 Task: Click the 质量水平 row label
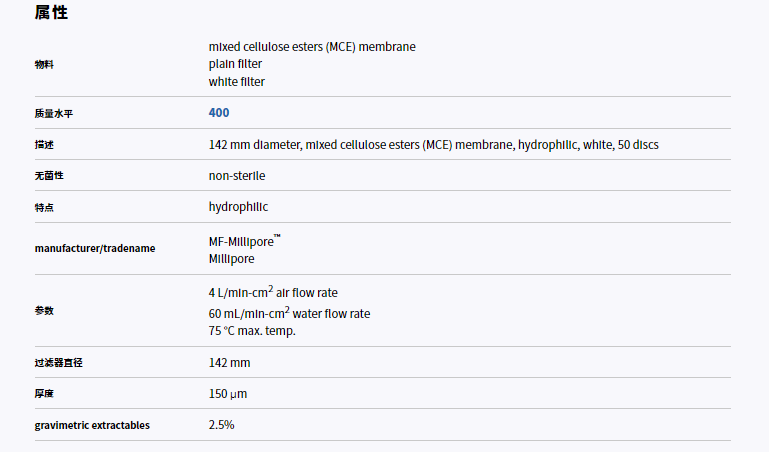[54, 113]
